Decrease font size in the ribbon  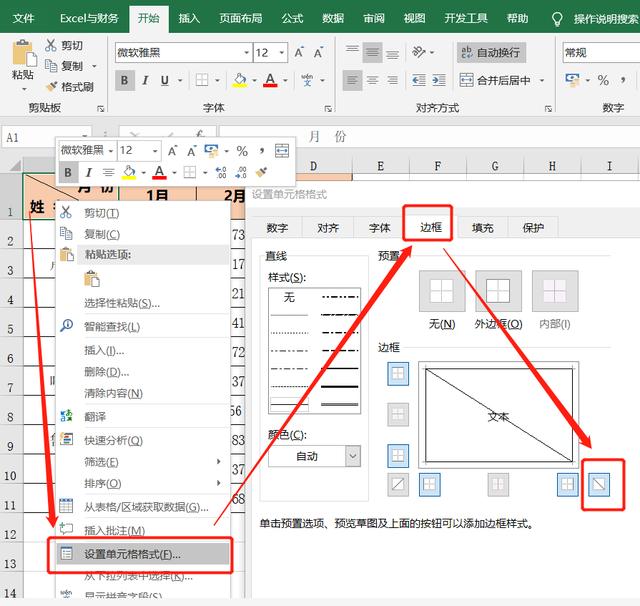pos(318,53)
